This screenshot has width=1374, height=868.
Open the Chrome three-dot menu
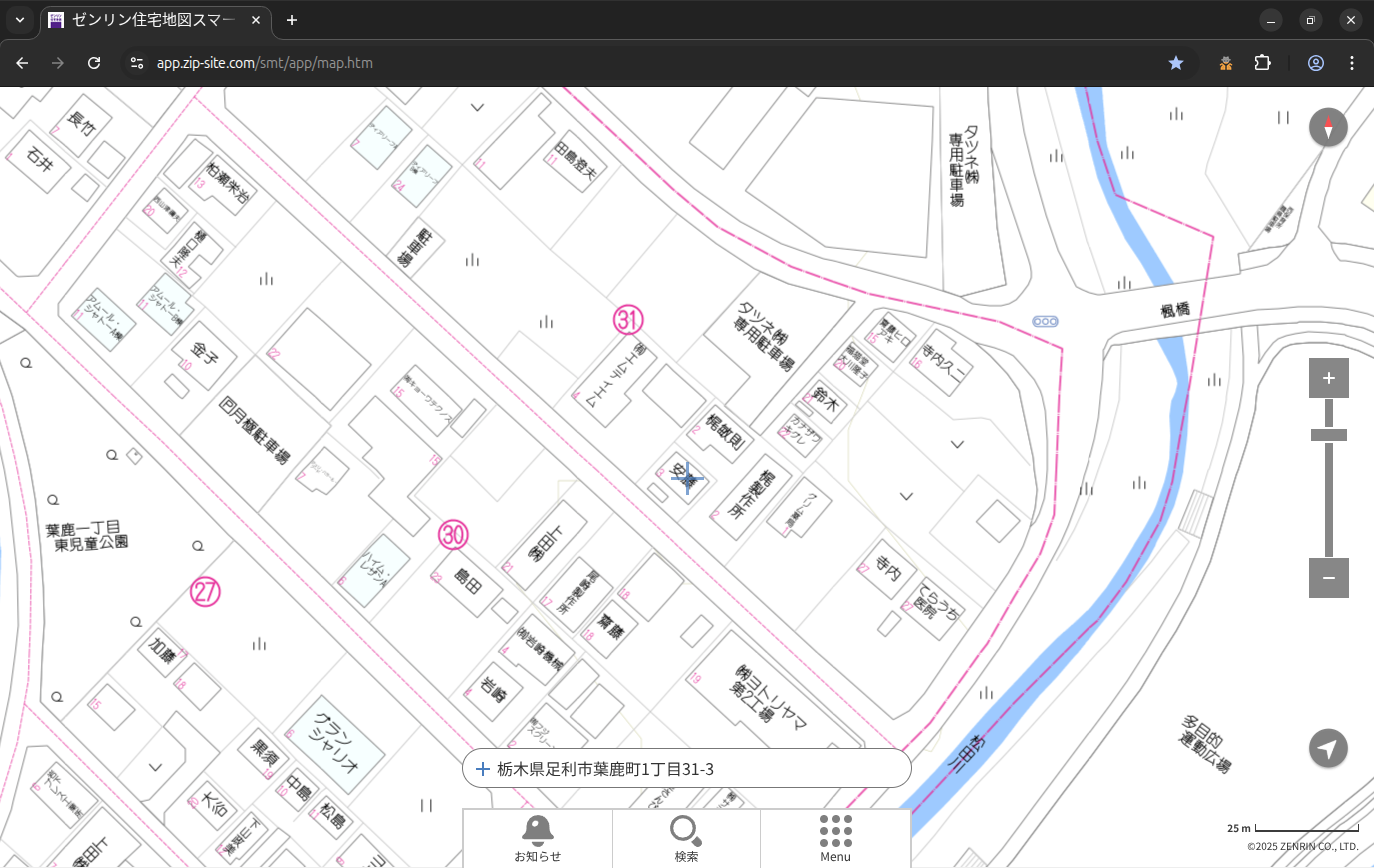click(x=1352, y=63)
